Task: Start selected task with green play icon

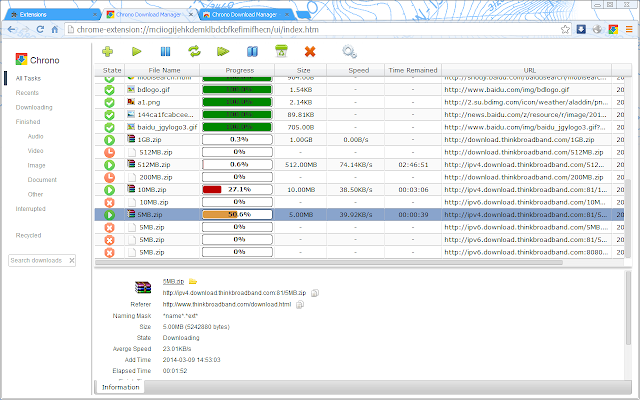Action: coord(136,51)
